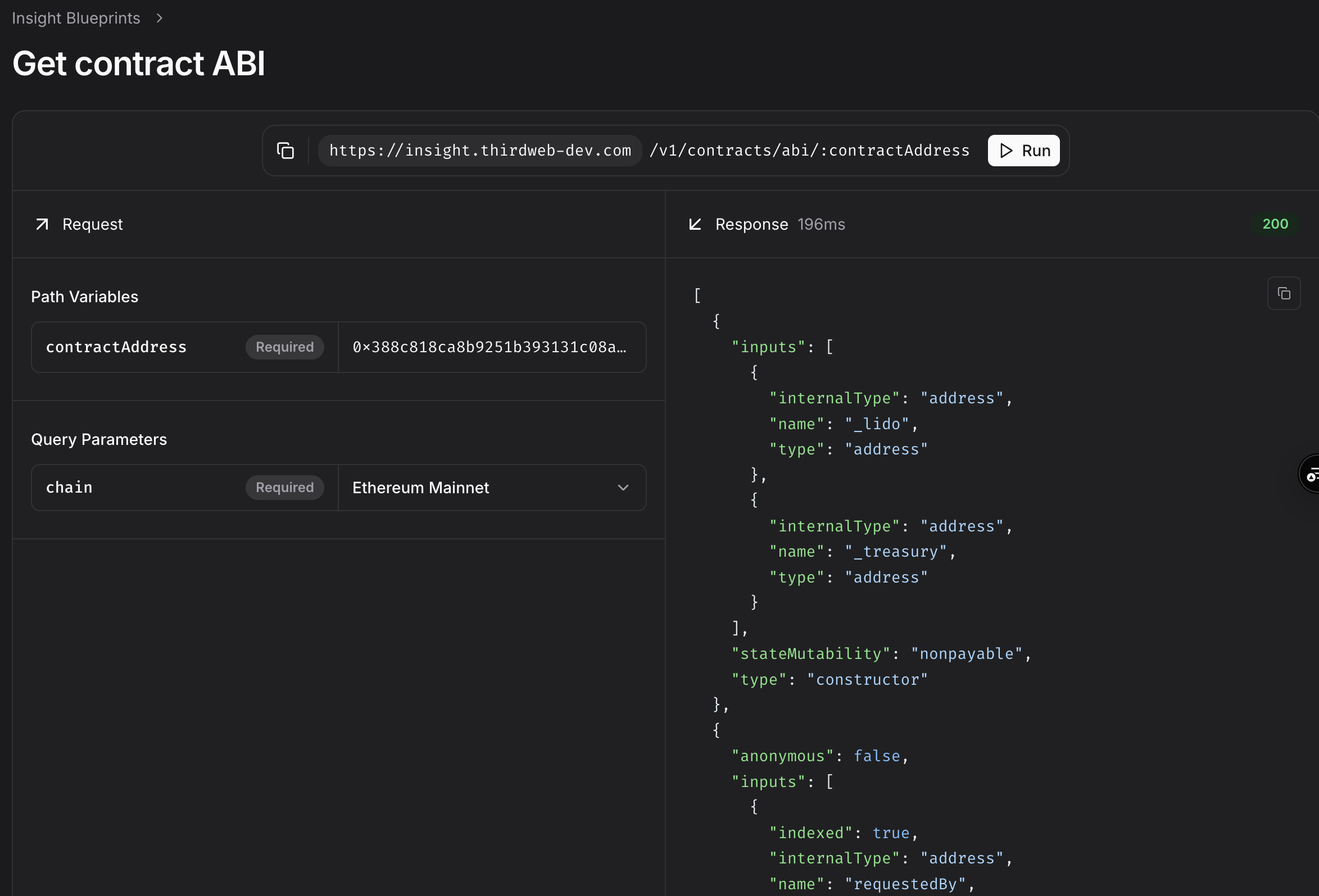Image resolution: width=1319 pixels, height=896 pixels.
Task: Copy the endpoint URL via copy icon
Action: pos(285,151)
